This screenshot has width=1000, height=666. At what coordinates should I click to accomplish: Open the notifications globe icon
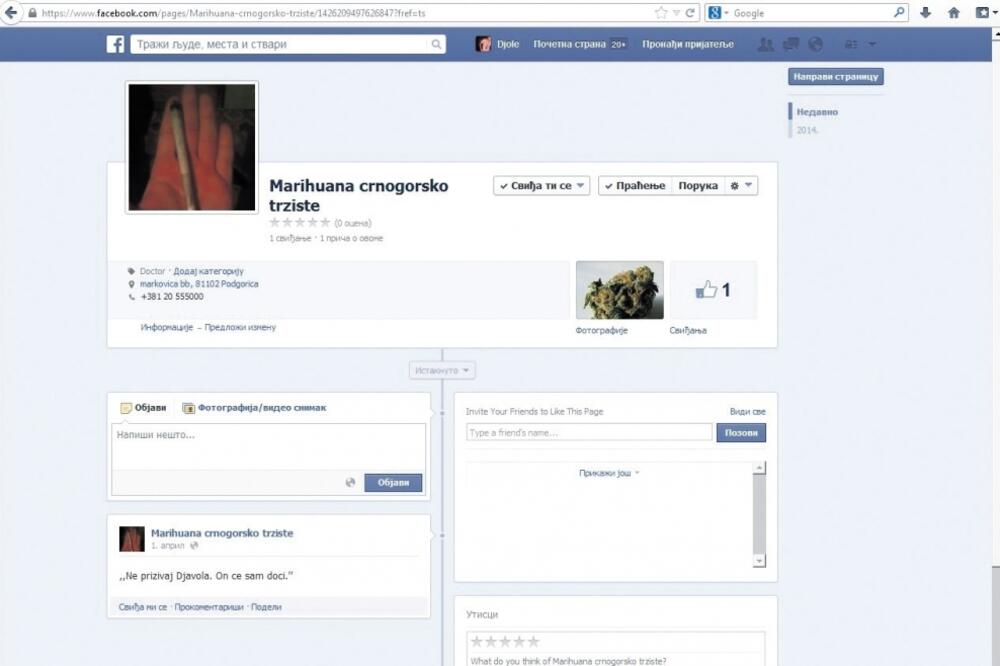pyautogui.click(x=817, y=44)
